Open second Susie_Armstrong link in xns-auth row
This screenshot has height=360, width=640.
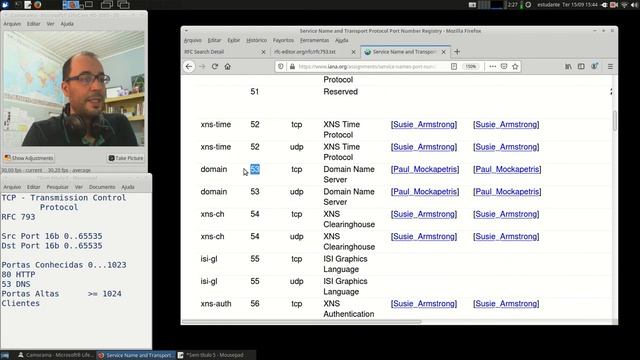[x=506, y=304]
